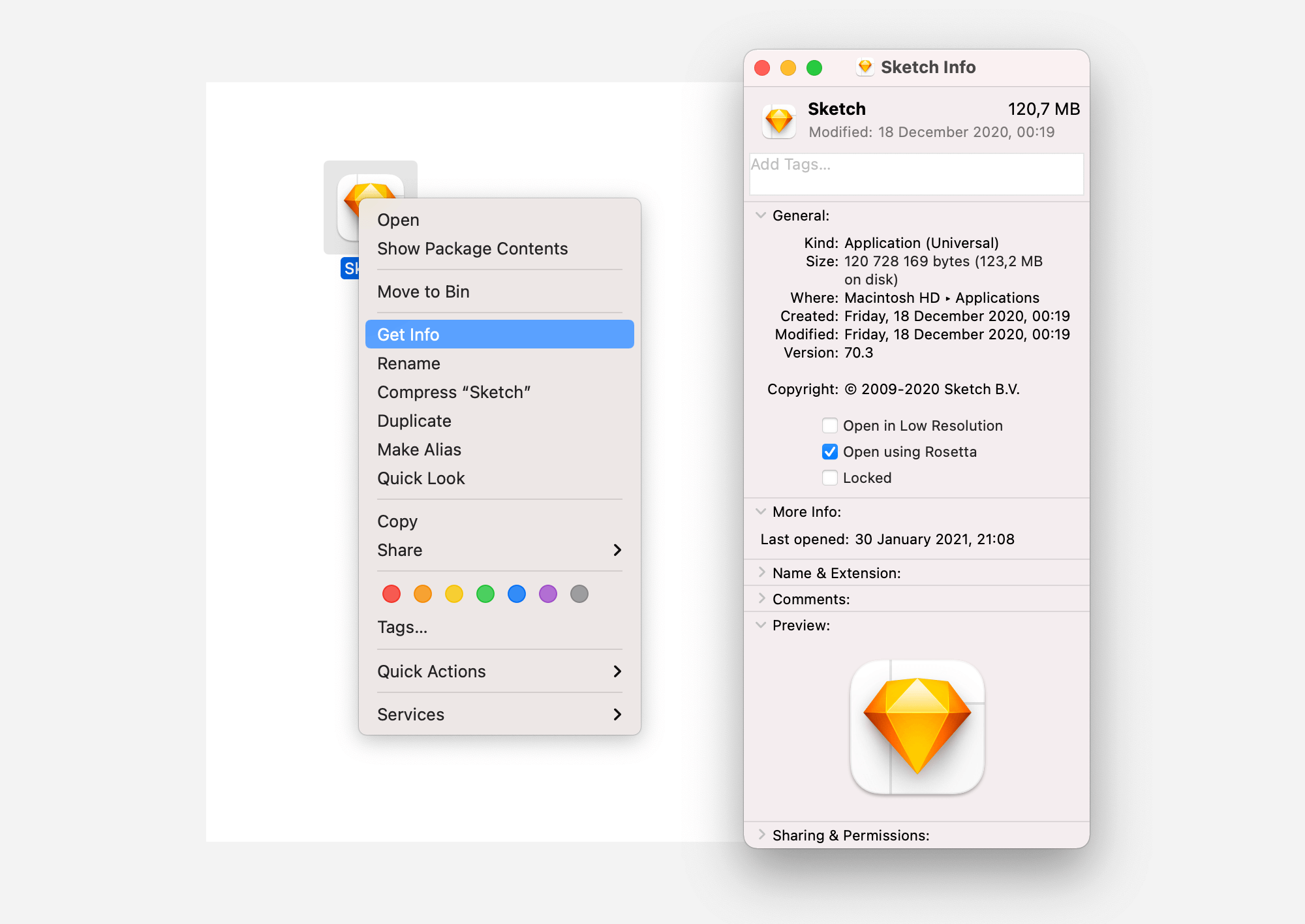Viewport: 1305px width, 924px height.
Task: Open Tags... from context menu
Action: coord(500,627)
